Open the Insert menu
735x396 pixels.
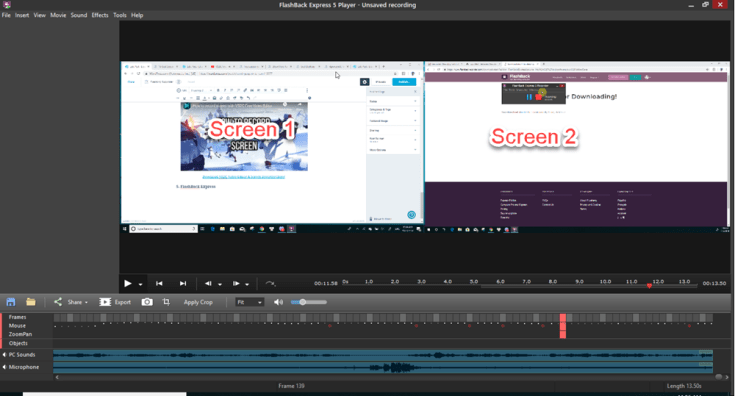pyautogui.click(x=22, y=15)
